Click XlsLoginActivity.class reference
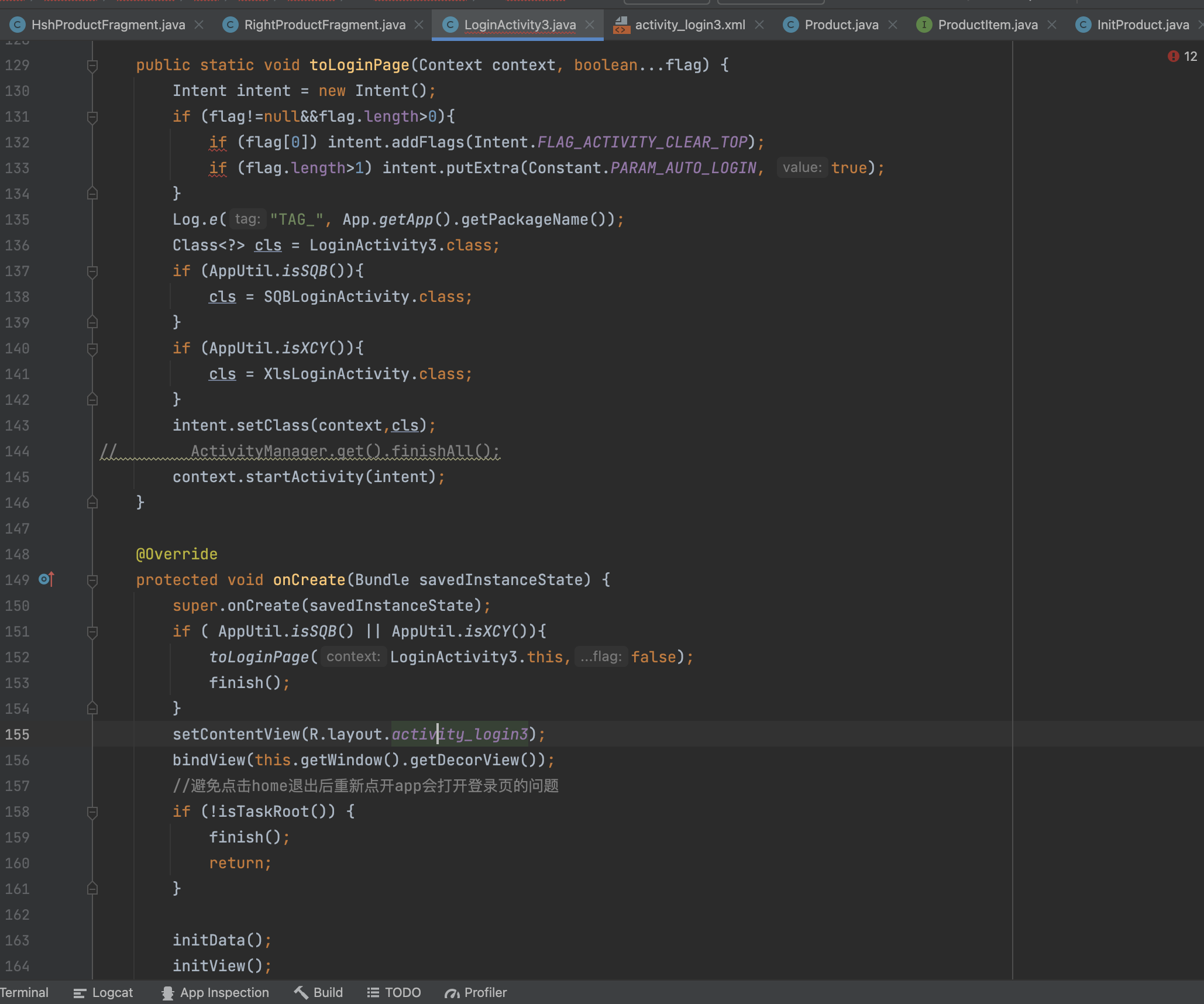The width and height of the screenshot is (1204, 1004). pyautogui.click(x=364, y=374)
